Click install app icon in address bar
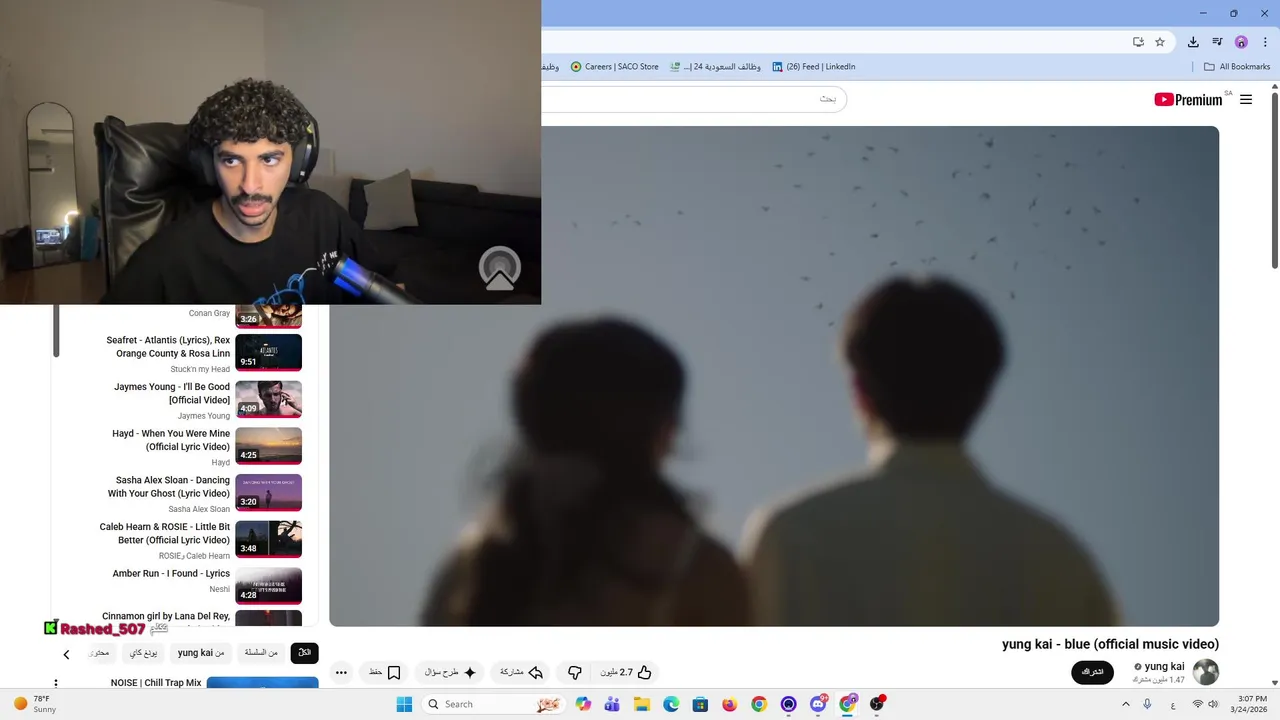Viewport: 1280px width, 720px height. [x=1138, y=42]
